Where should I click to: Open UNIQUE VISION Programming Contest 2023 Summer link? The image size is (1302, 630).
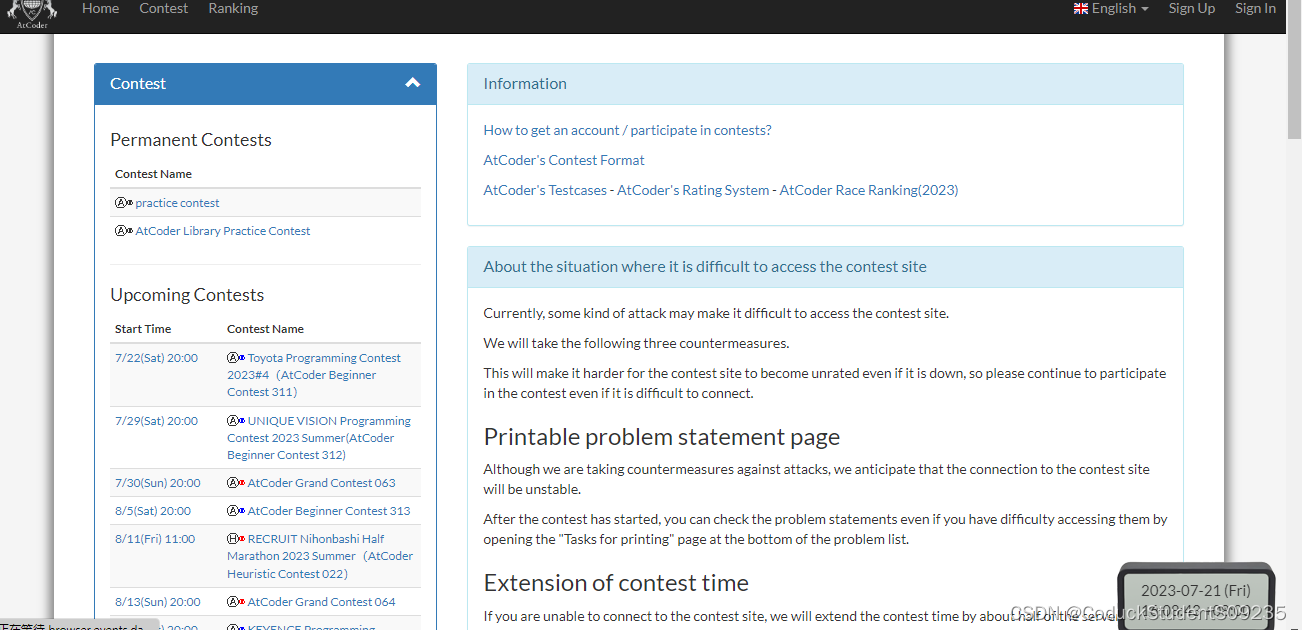319,438
